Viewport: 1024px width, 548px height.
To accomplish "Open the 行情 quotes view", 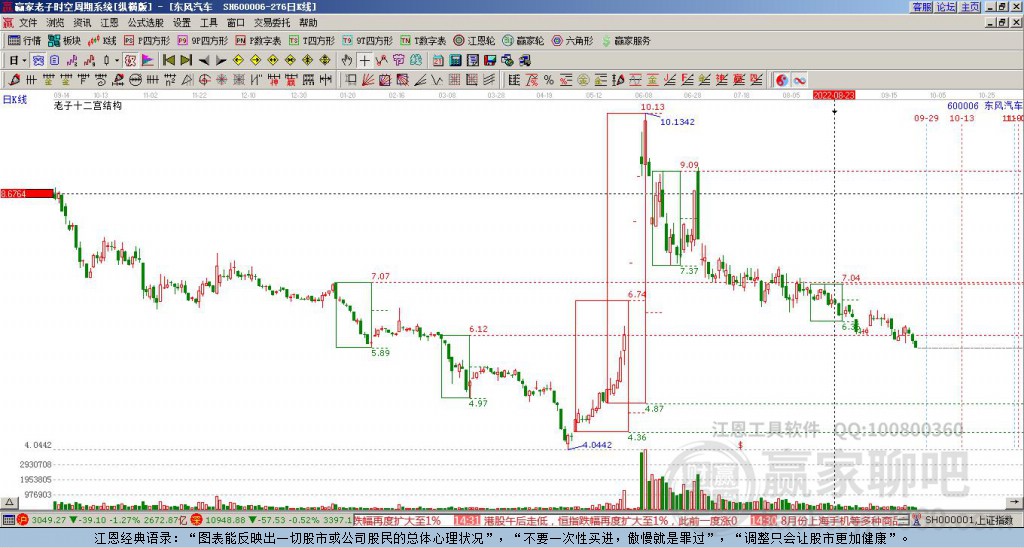I will [24, 40].
